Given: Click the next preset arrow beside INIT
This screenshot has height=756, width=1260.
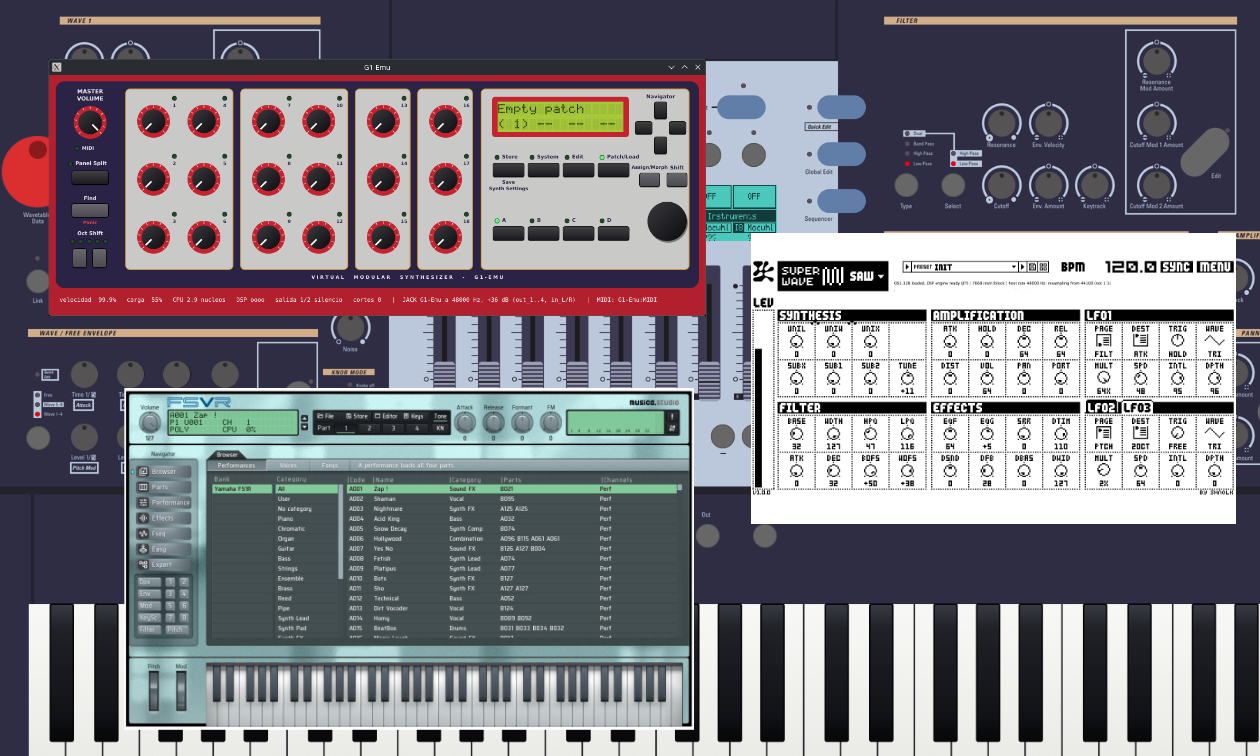Looking at the screenshot, I should click(1024, 267).
